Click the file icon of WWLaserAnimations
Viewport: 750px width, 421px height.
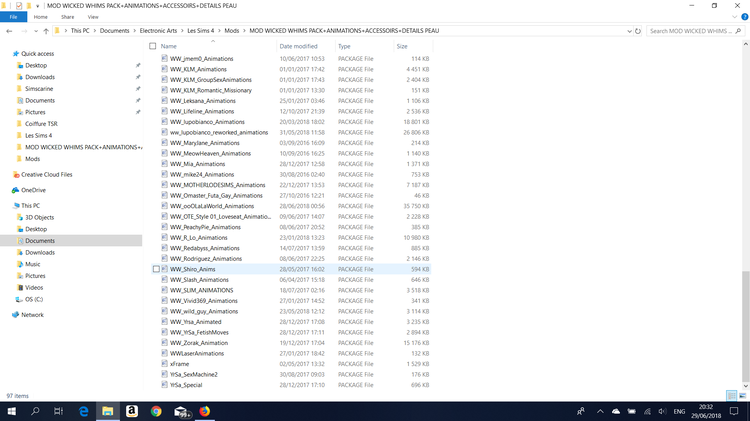point(164,354)
